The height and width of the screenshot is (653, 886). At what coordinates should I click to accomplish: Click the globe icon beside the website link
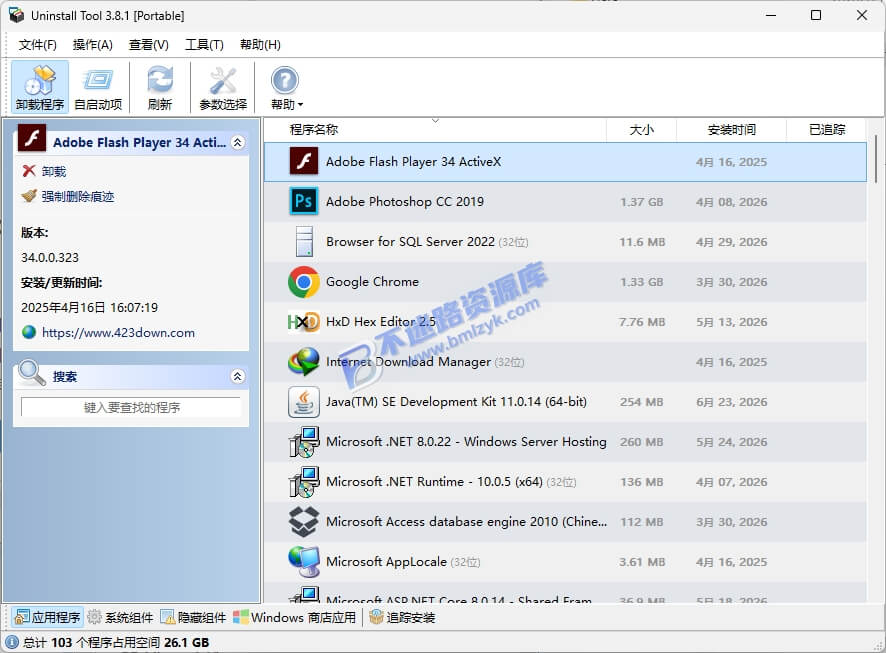click(x=29, y=332)
